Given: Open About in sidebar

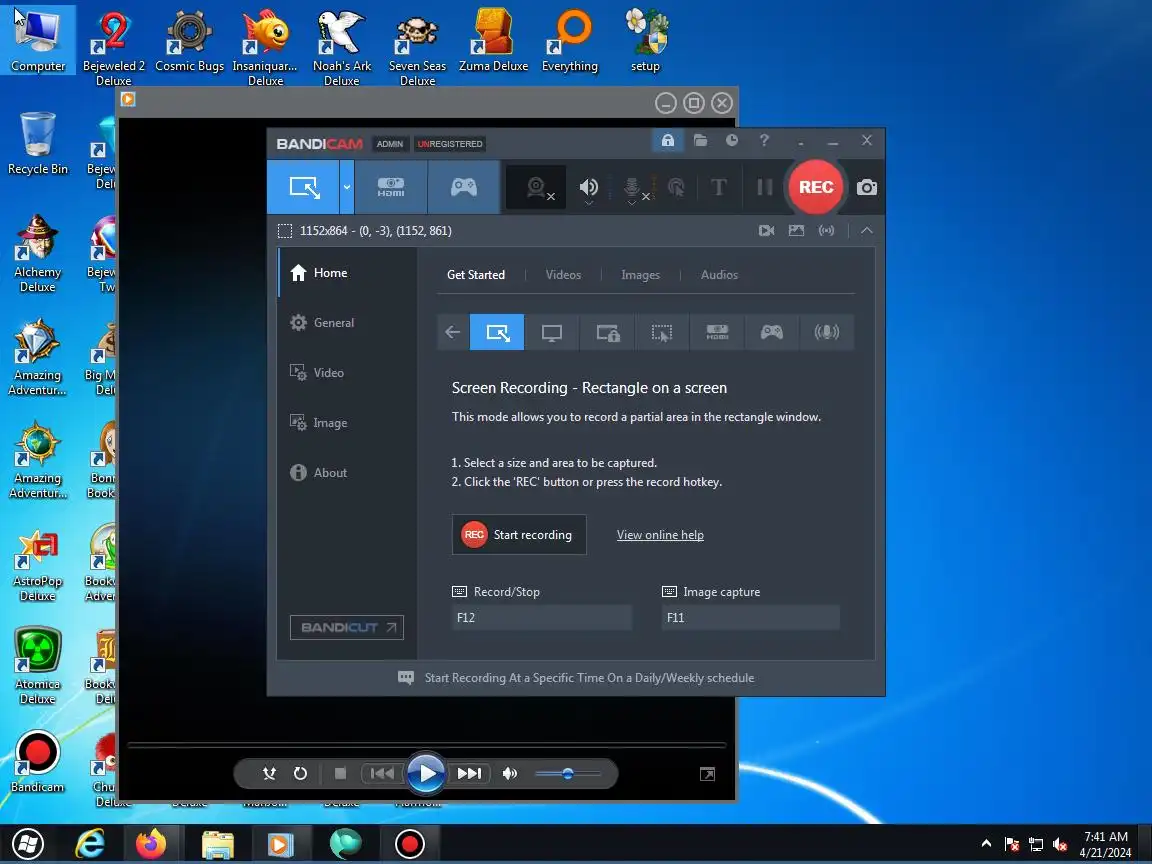Looking at the screenshot, I should coord(348,472).
